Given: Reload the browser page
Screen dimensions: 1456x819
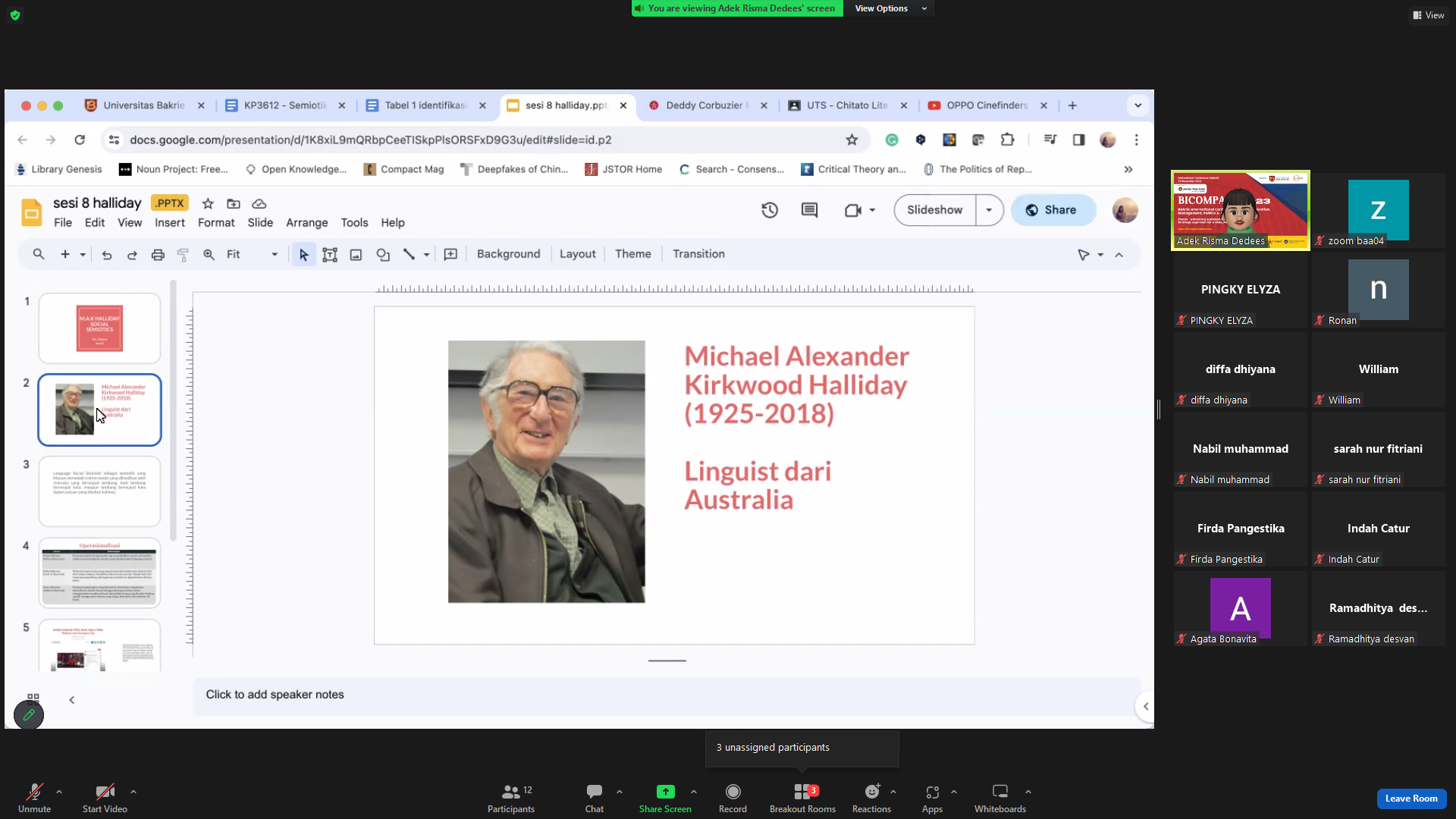Looking at the screenshot, I should 80,140.
